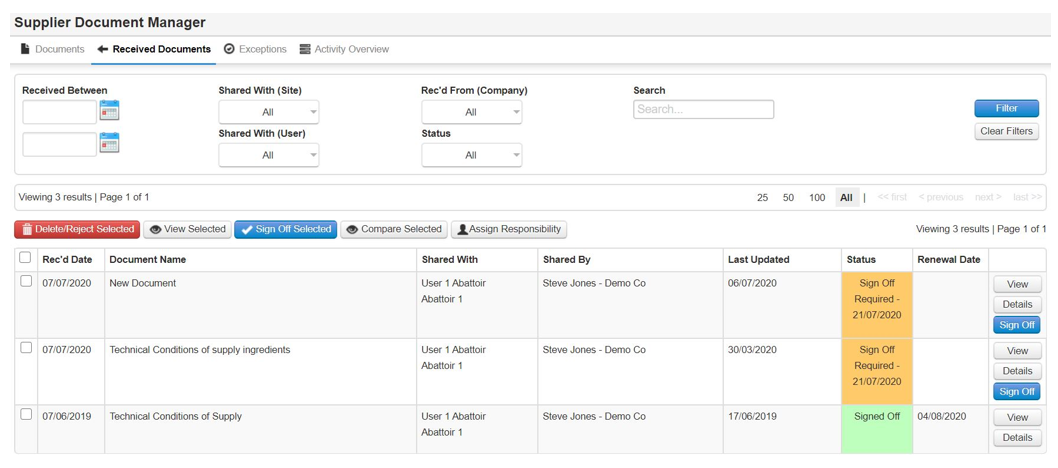Open the first Received Between calendar picker
The height and width of the screenshot is (468, 1058).
tap(109, 110)
